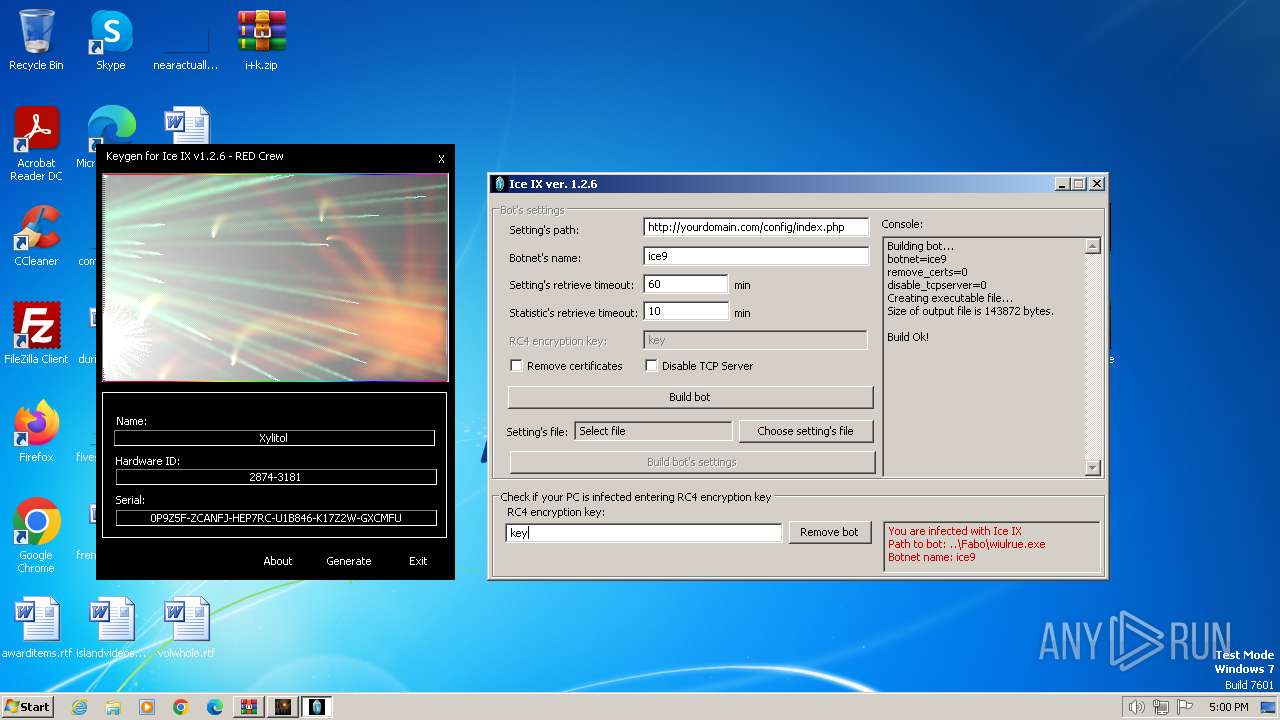Open the Skype desktop shortcut
The height and width of the screenshot is (720, 1280).
[x=110, y=40]
